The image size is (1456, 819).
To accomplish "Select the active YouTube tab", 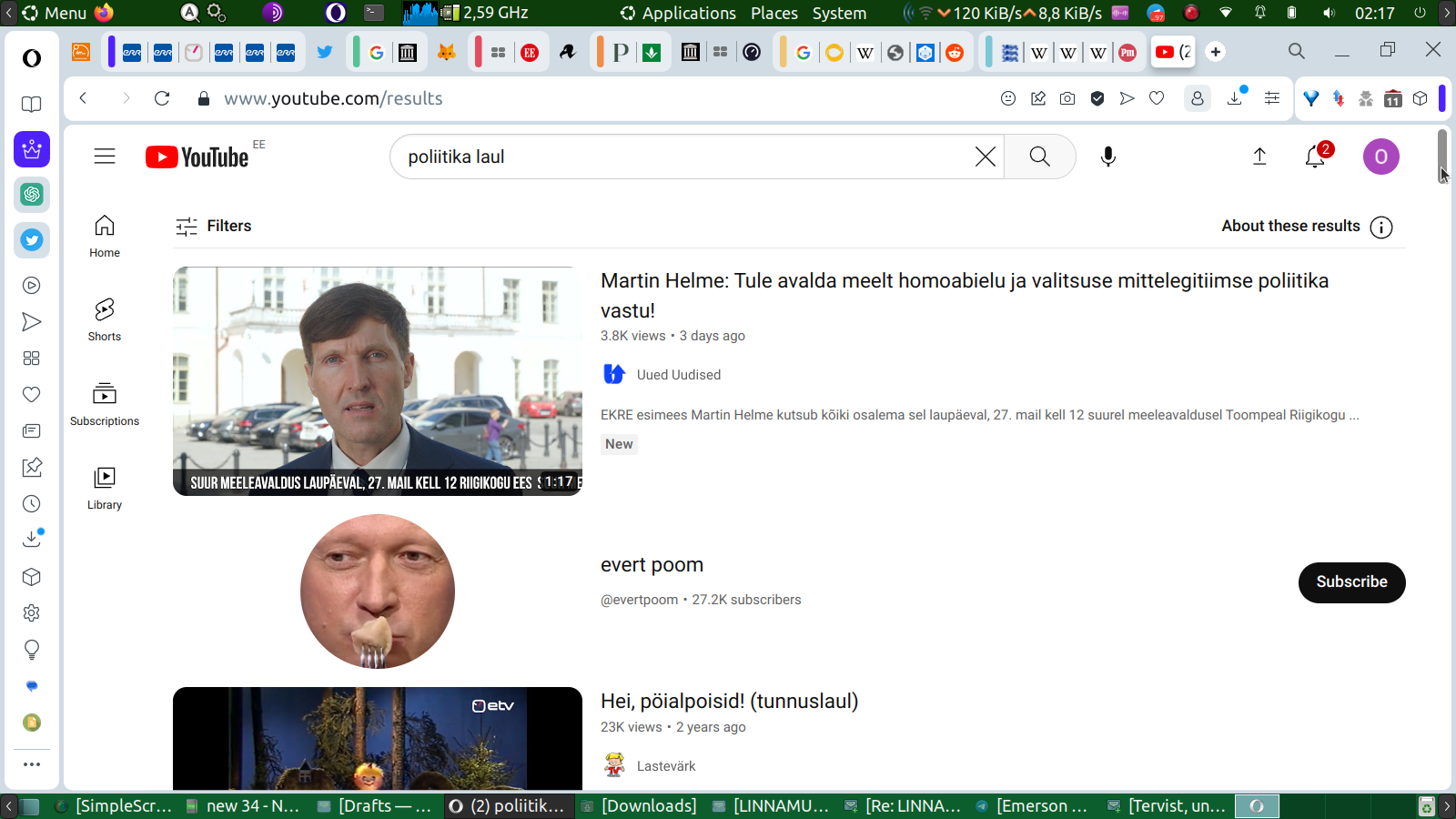I will click(x=1173, y=52).
